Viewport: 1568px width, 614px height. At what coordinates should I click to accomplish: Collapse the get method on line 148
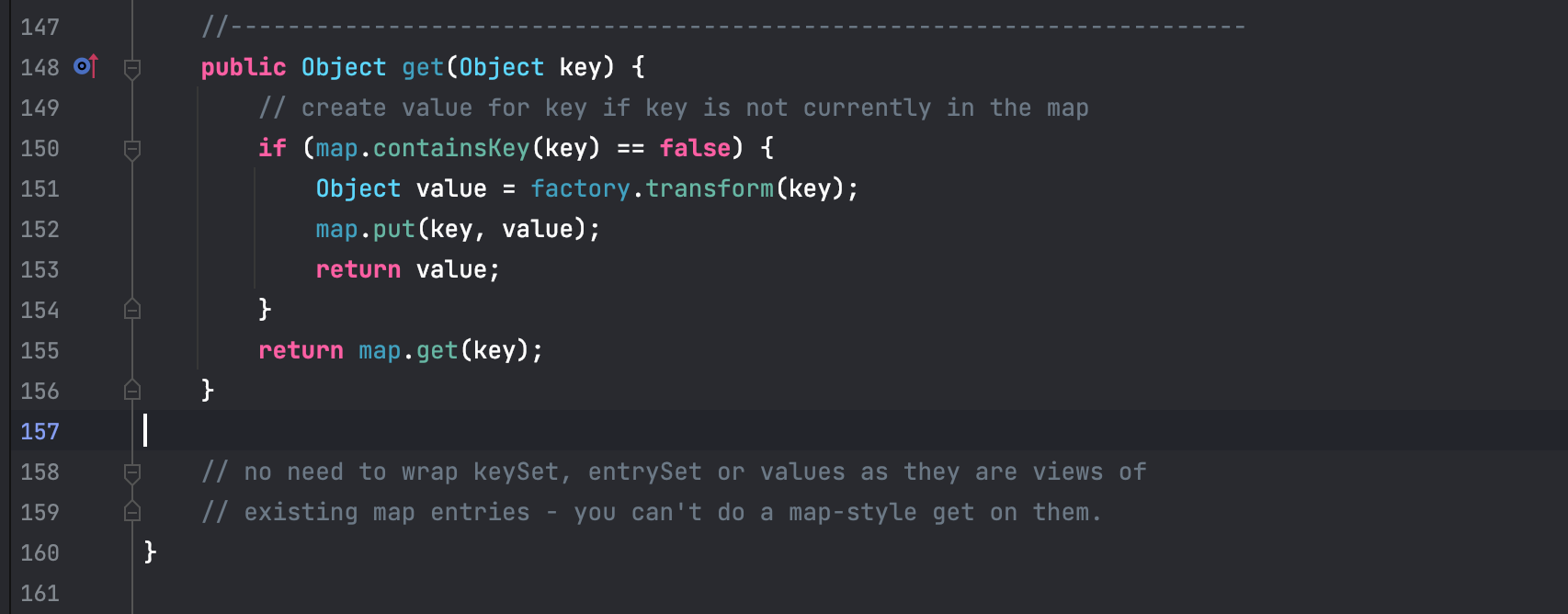[132, 68]
